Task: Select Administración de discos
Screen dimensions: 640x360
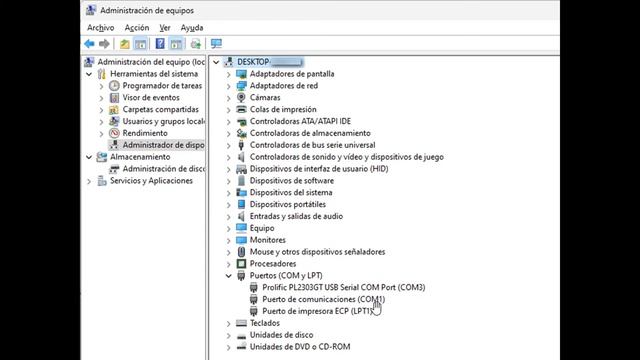Action: (164, 169)
